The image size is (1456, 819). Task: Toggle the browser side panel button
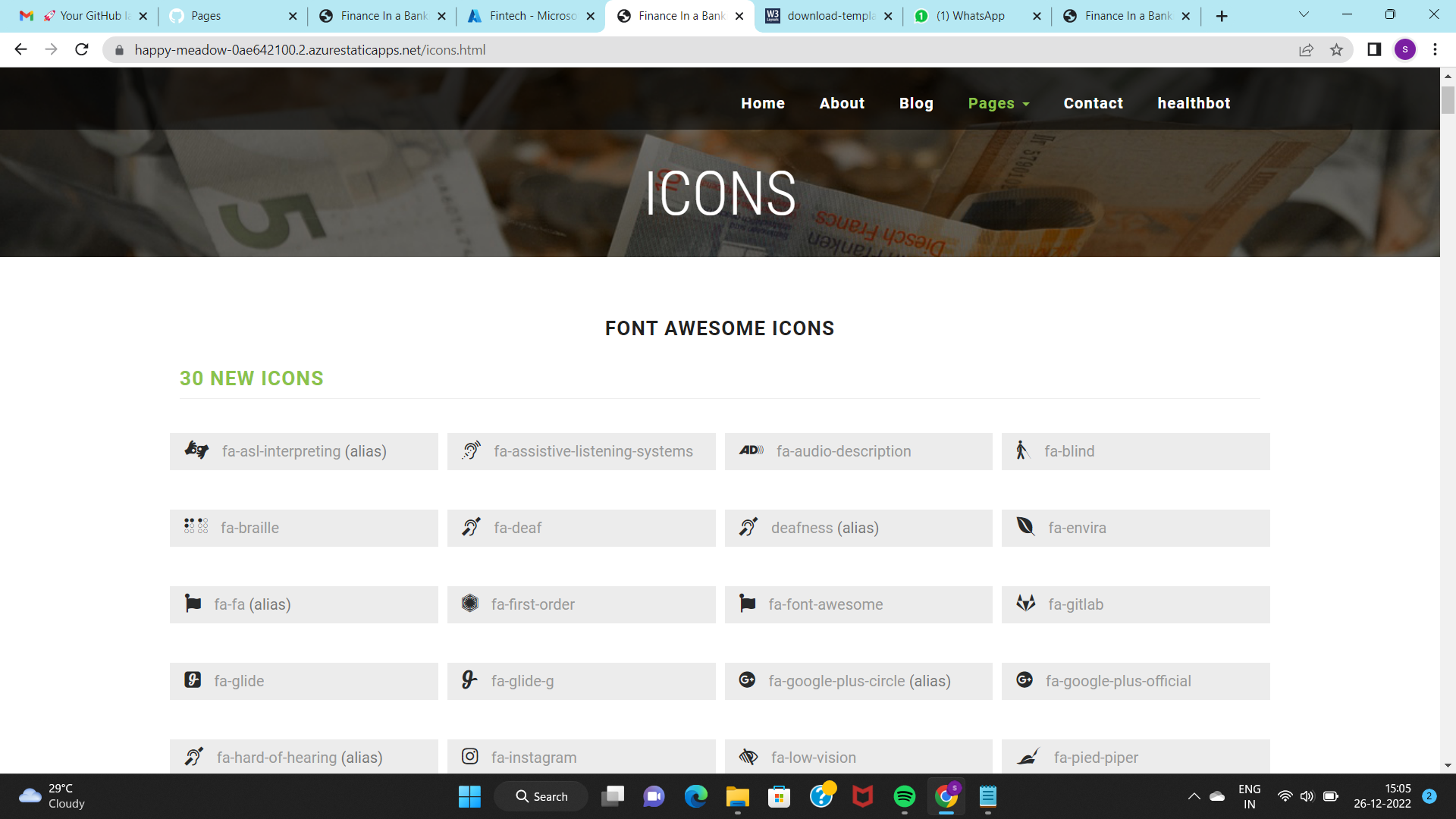(x=1373, y=50)
